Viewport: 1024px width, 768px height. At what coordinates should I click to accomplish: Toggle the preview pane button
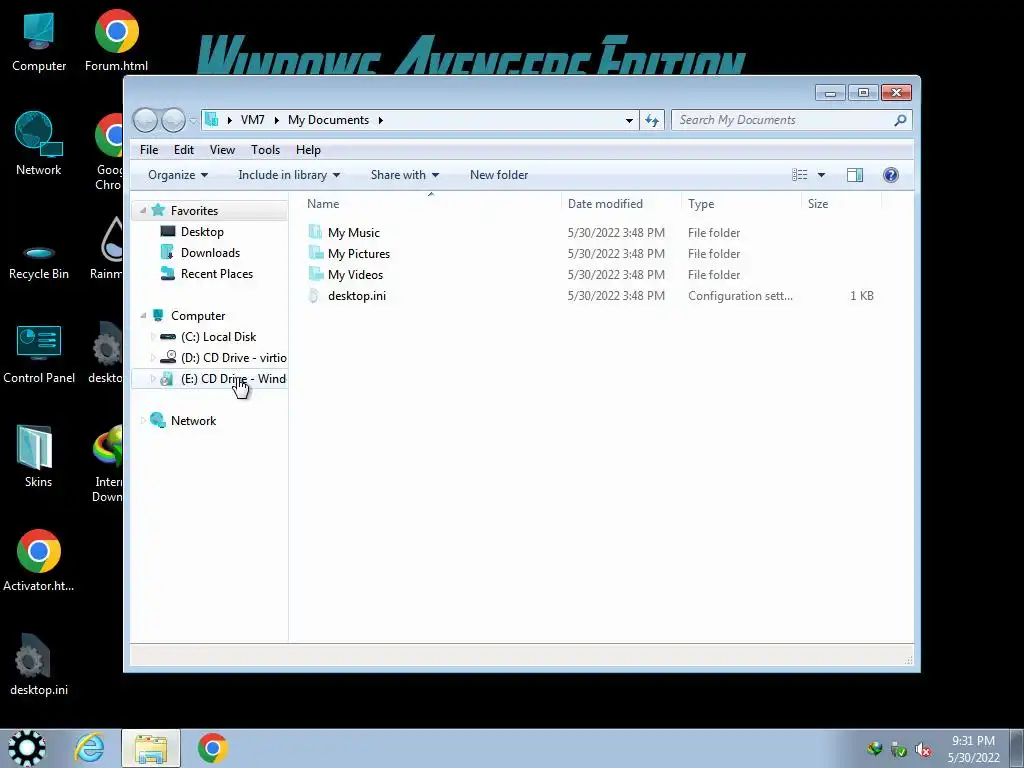coord(855,175)
